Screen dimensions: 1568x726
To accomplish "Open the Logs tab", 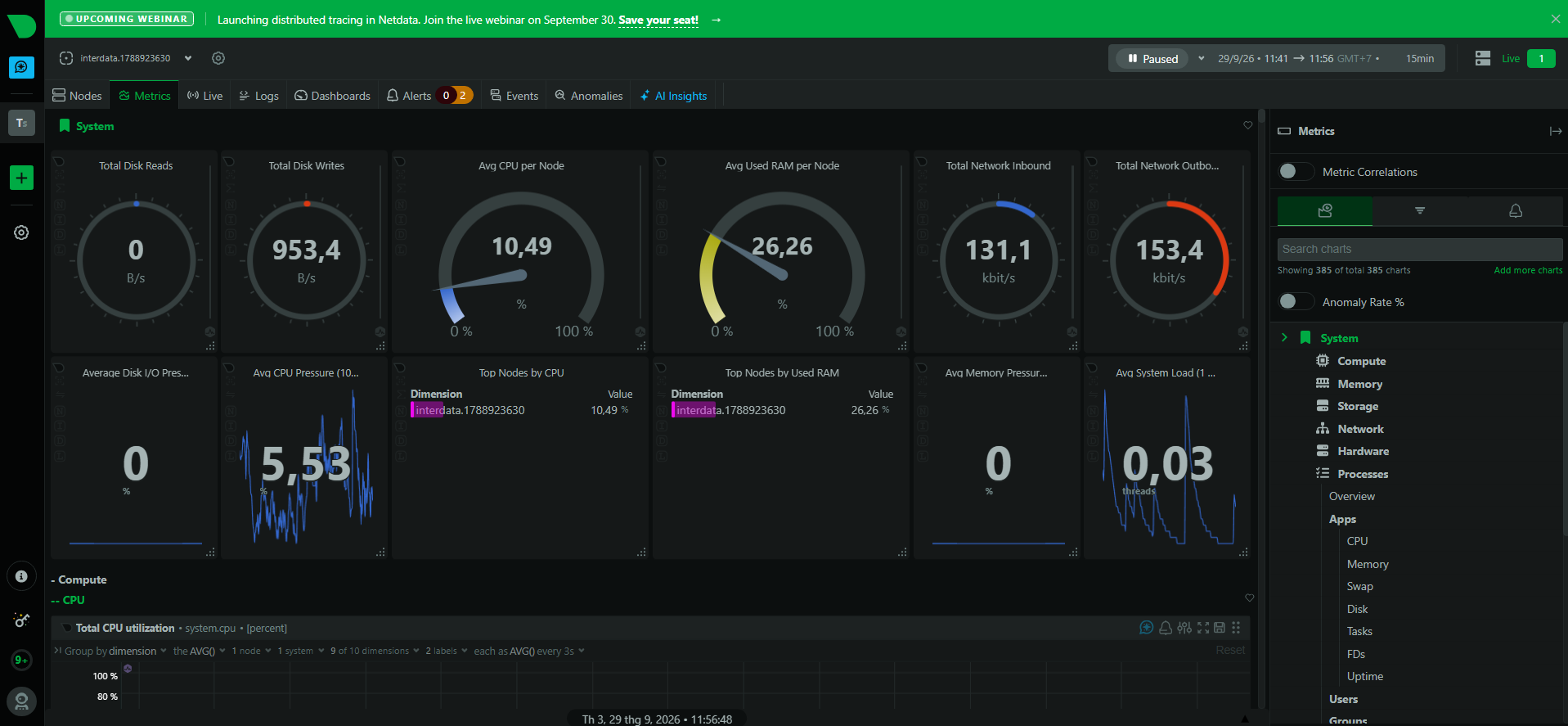I will pos(258,96).
